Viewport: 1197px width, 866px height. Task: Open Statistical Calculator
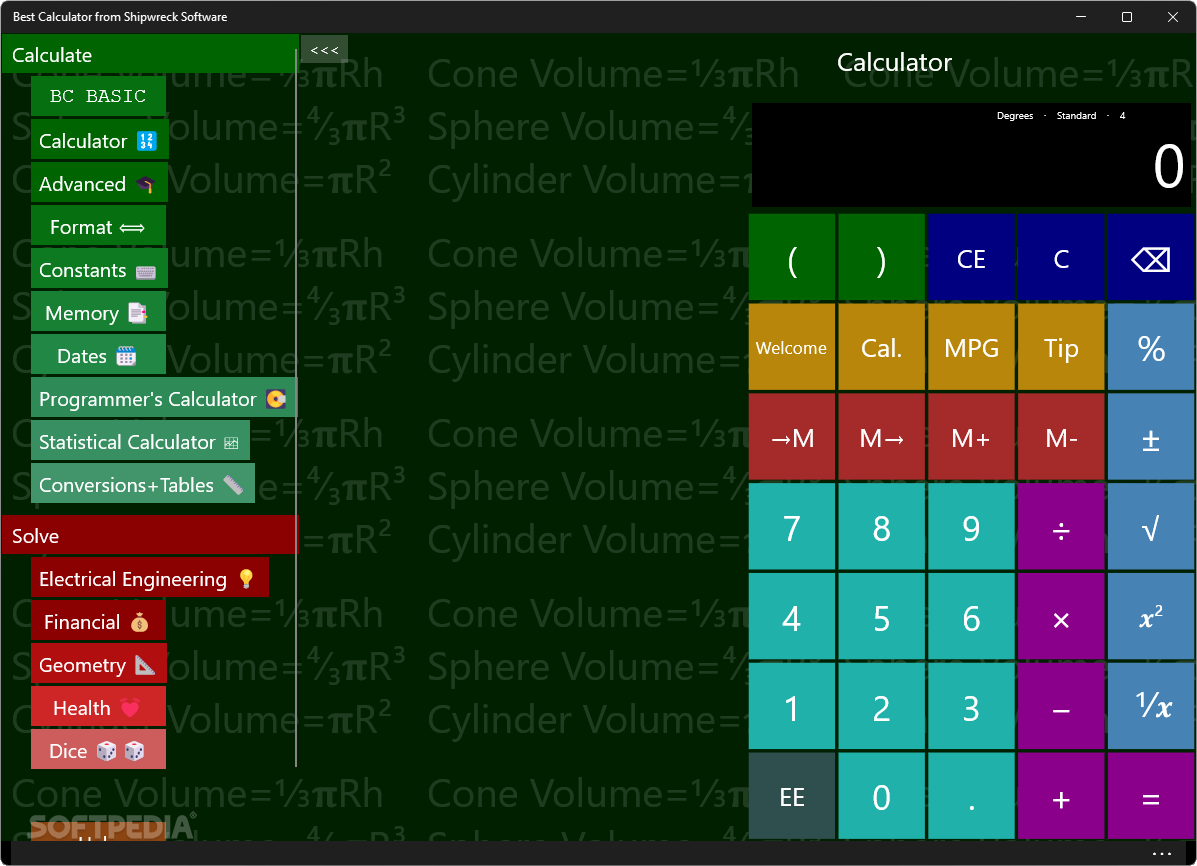(x=140, y=441)
